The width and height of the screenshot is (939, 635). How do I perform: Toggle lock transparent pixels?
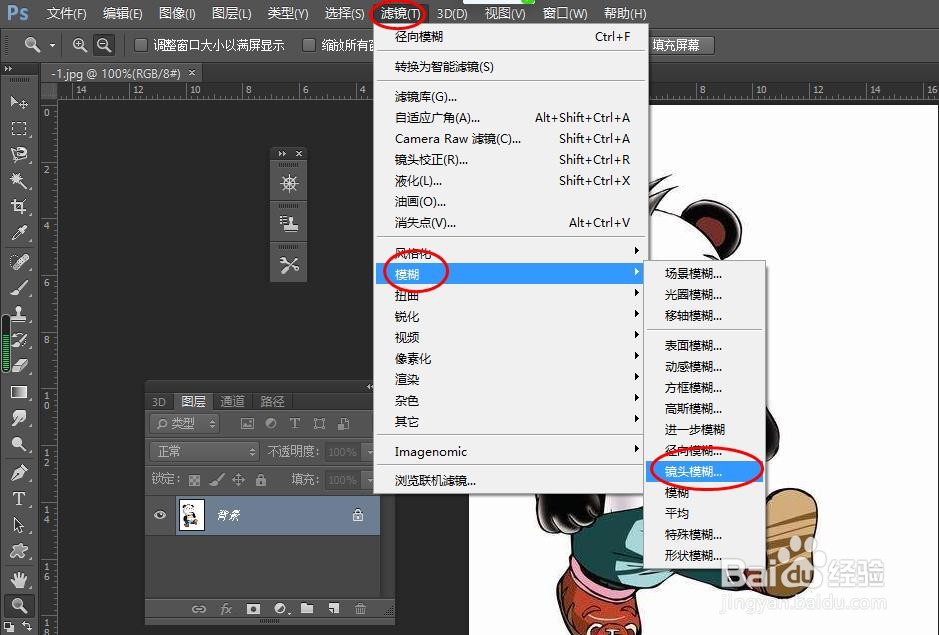194,480
